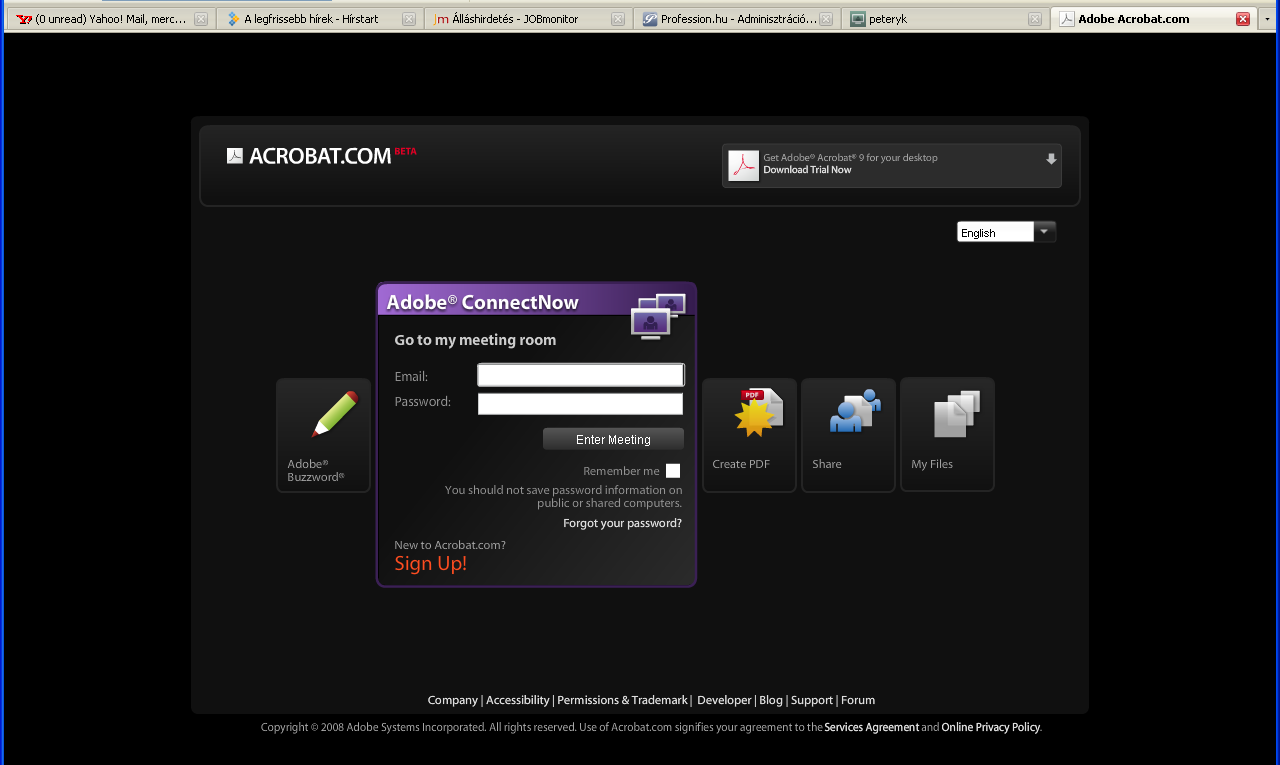Close the peteryk tab

[1035, 19]
